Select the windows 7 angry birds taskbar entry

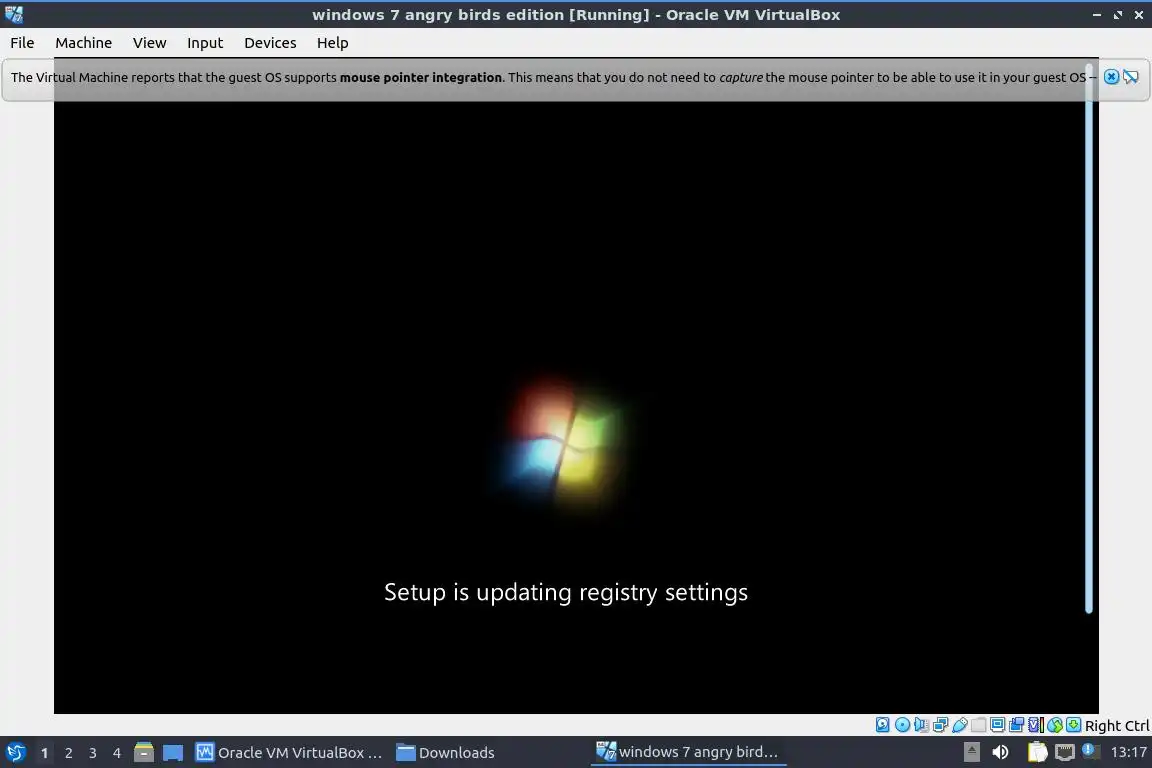click(688, 752)
